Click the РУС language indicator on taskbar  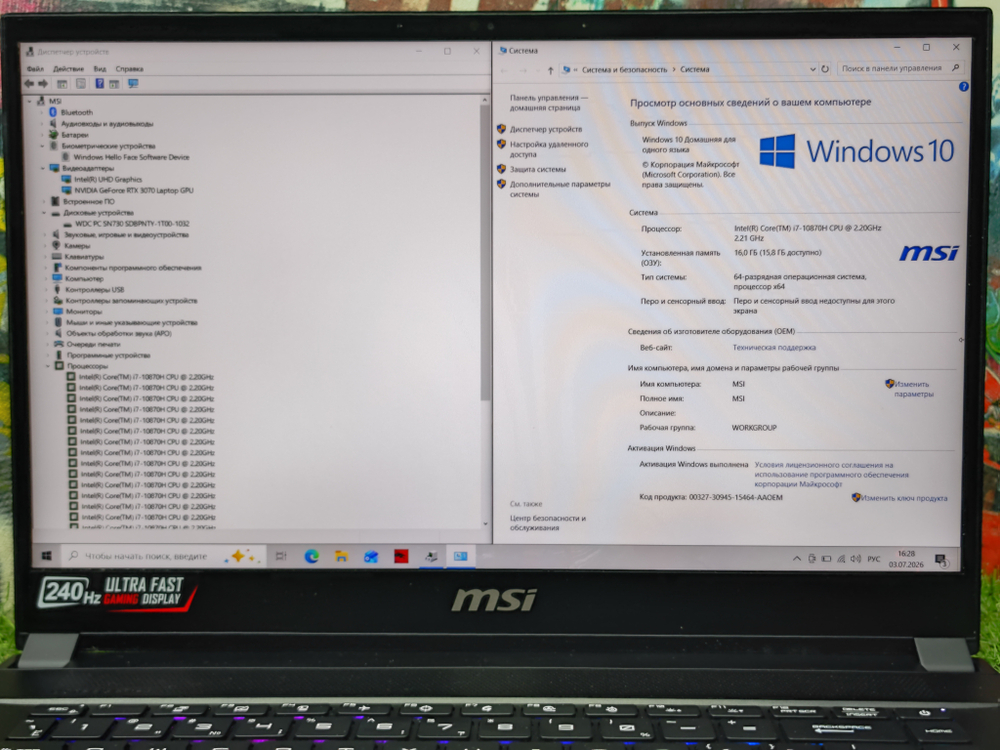pyautogui.click(x=873, y=559)
